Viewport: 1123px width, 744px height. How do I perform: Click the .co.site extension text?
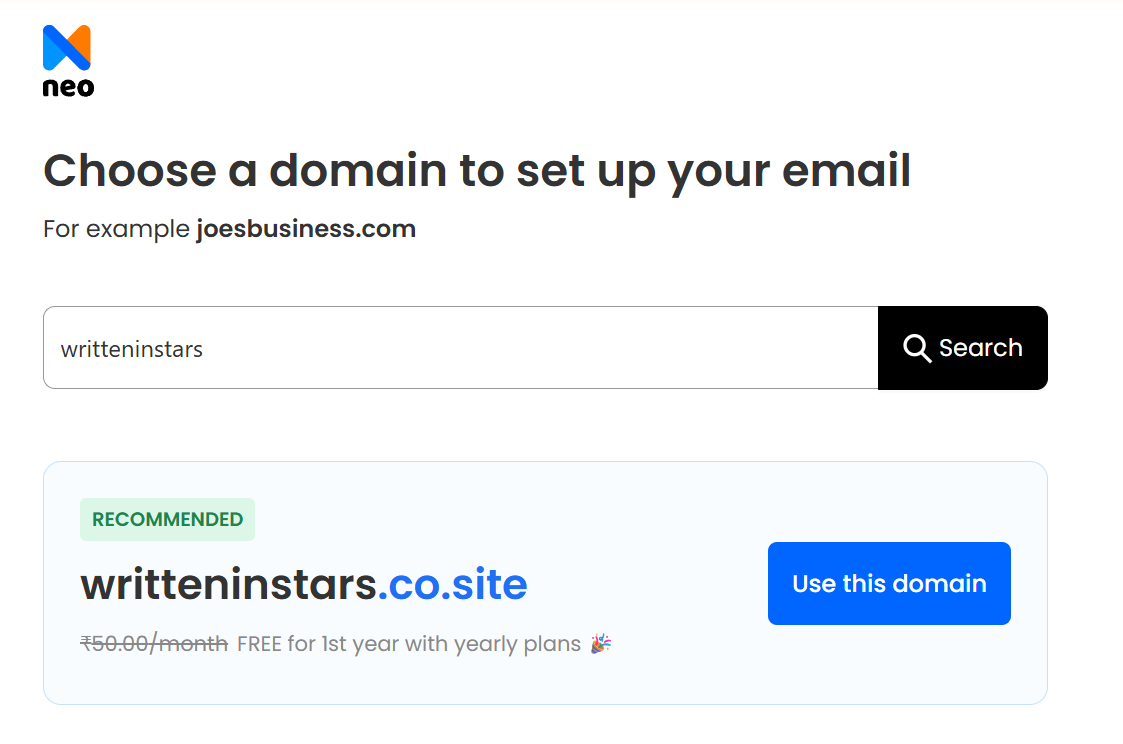453,583
